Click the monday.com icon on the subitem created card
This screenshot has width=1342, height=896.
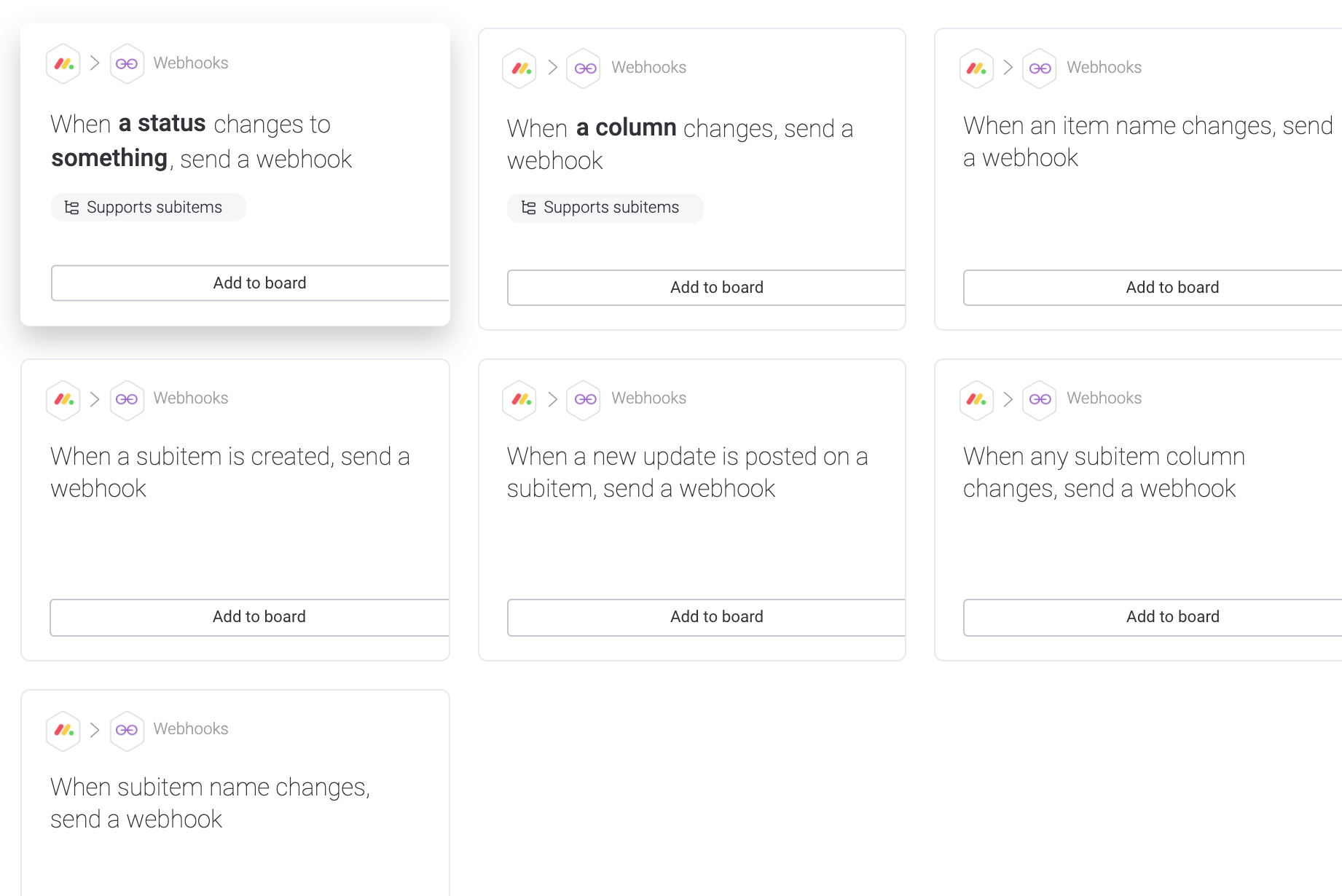coord(63,400)
